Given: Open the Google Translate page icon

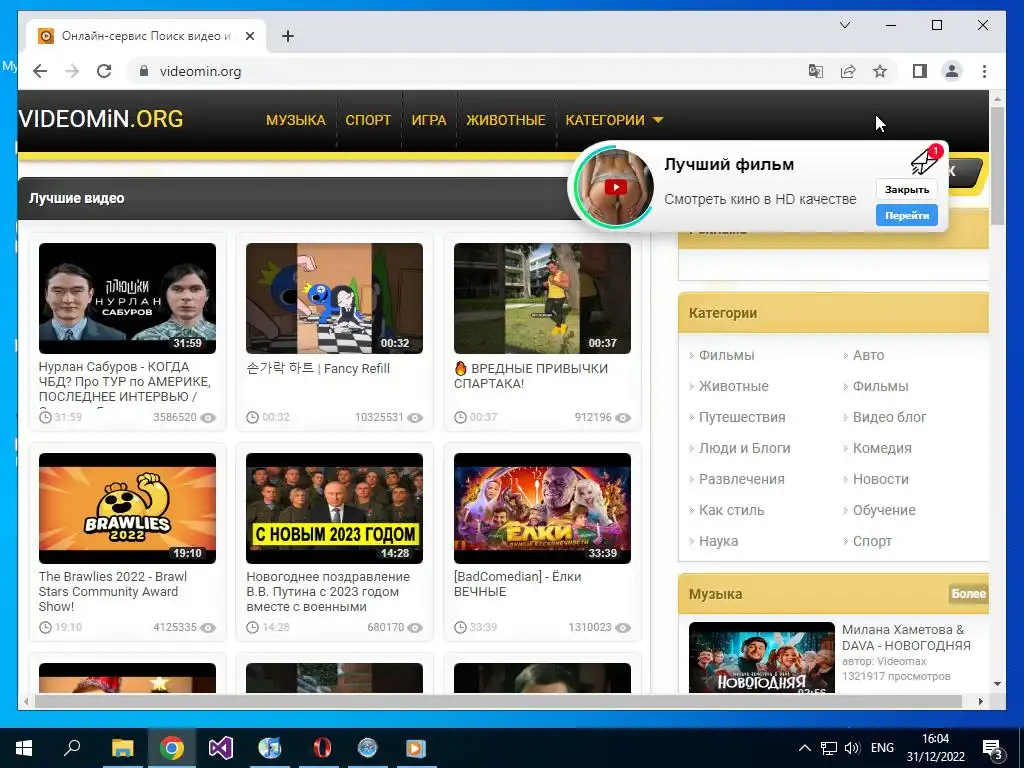Looking at the screenshot, I should (816, 71).
